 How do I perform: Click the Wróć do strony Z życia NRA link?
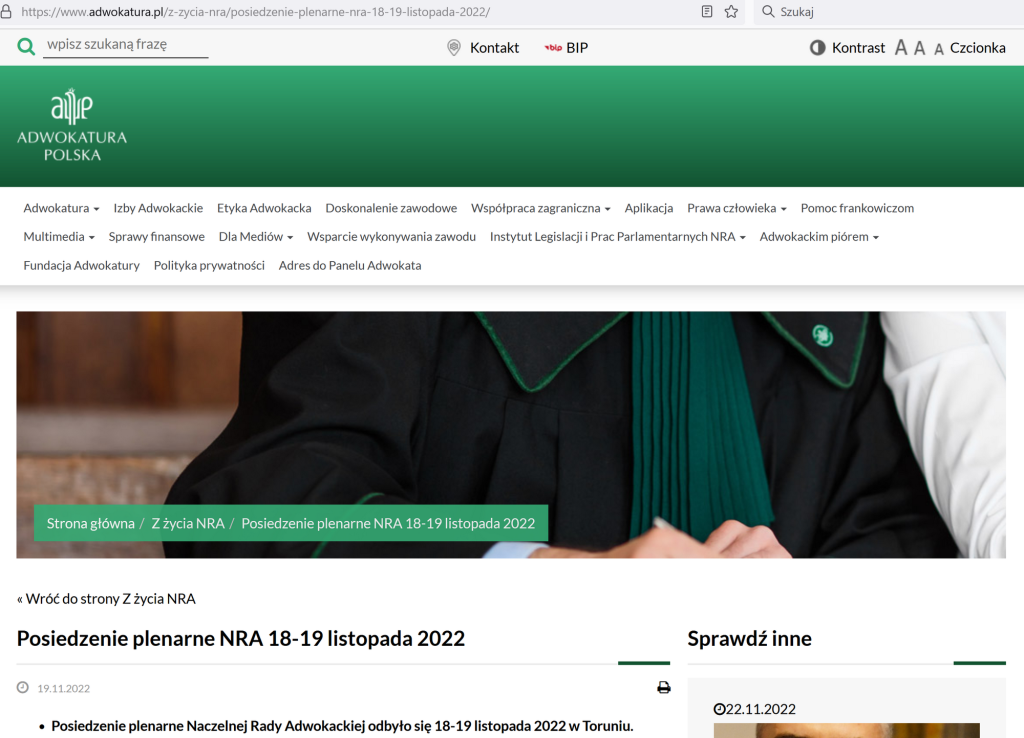106,599
